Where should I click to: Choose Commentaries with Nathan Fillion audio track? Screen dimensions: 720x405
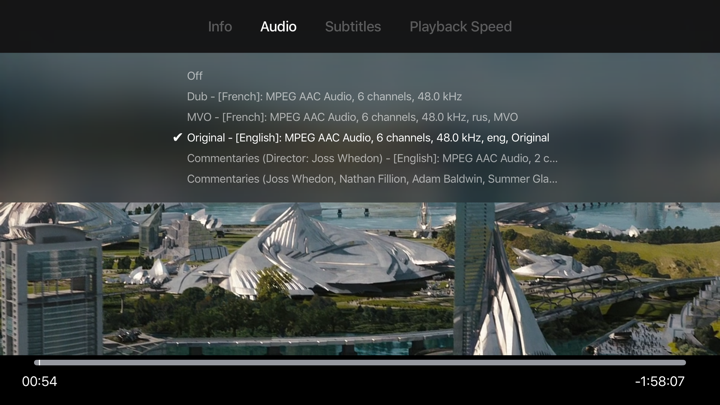point(372,179)
